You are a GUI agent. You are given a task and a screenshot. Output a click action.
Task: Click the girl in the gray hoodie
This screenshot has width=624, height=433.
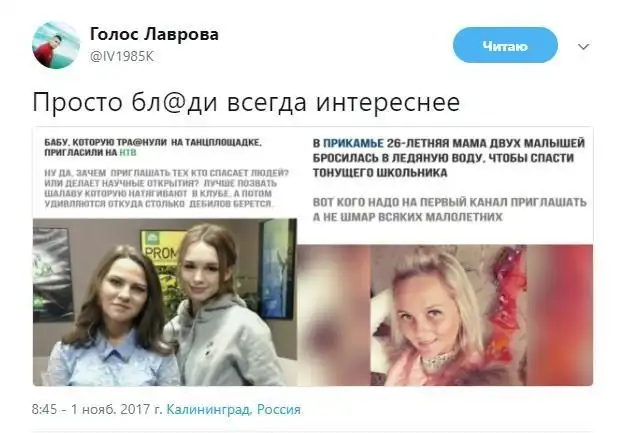[217, 306]
